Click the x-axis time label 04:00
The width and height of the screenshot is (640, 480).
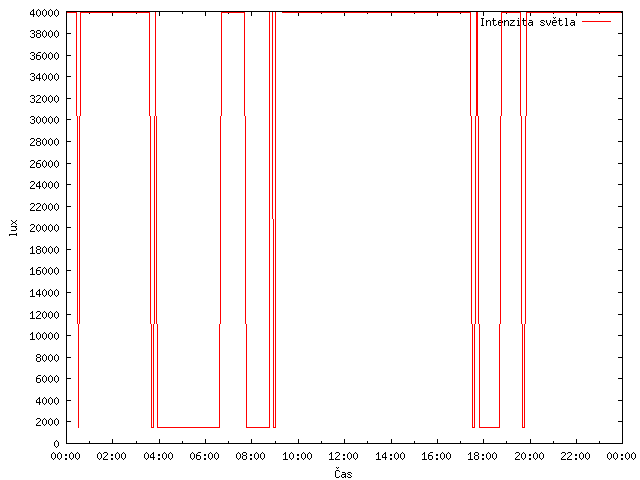(x=158, y=456)
